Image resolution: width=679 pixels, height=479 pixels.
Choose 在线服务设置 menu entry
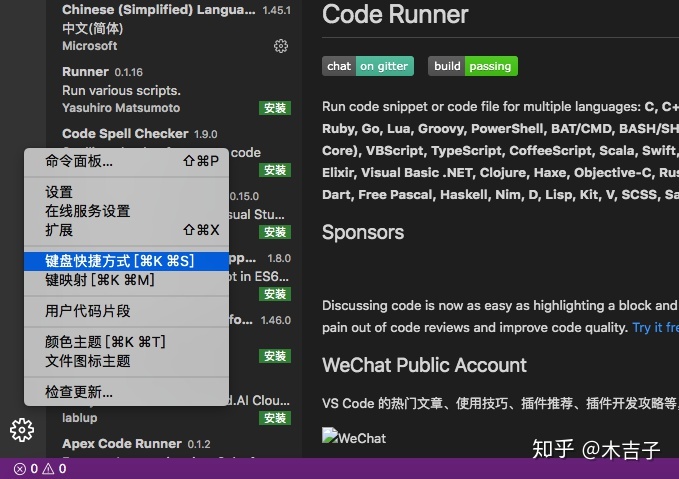pos(126,211)
